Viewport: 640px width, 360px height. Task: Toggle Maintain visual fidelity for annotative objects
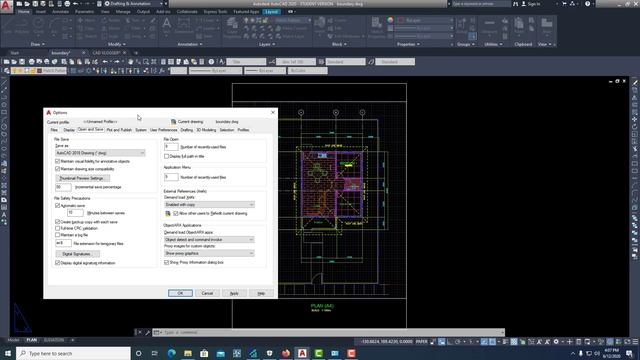coord(58,162)
